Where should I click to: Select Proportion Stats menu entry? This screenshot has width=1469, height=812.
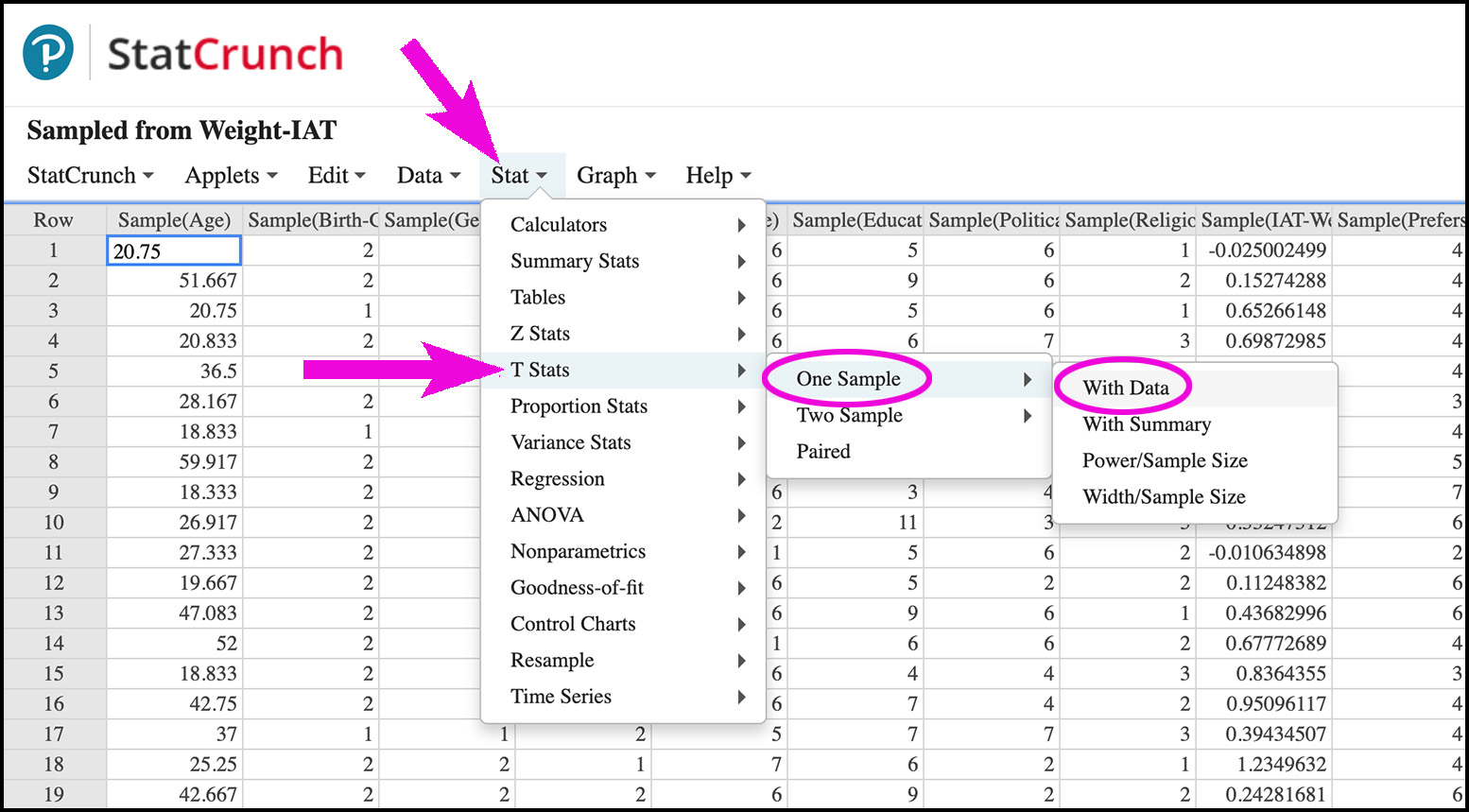tap(623, 406)
